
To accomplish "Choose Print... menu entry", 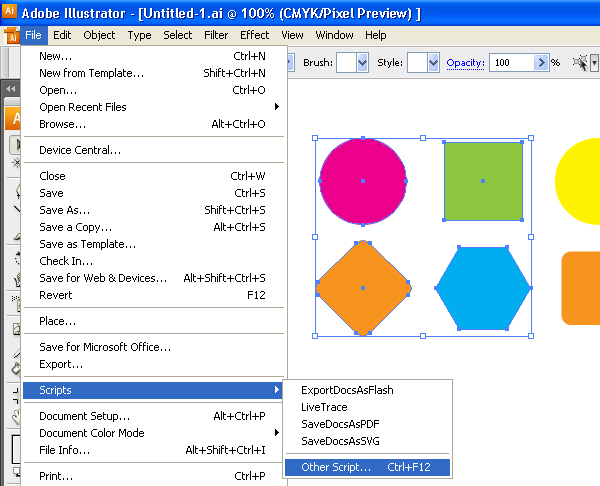I will (153, 476).
